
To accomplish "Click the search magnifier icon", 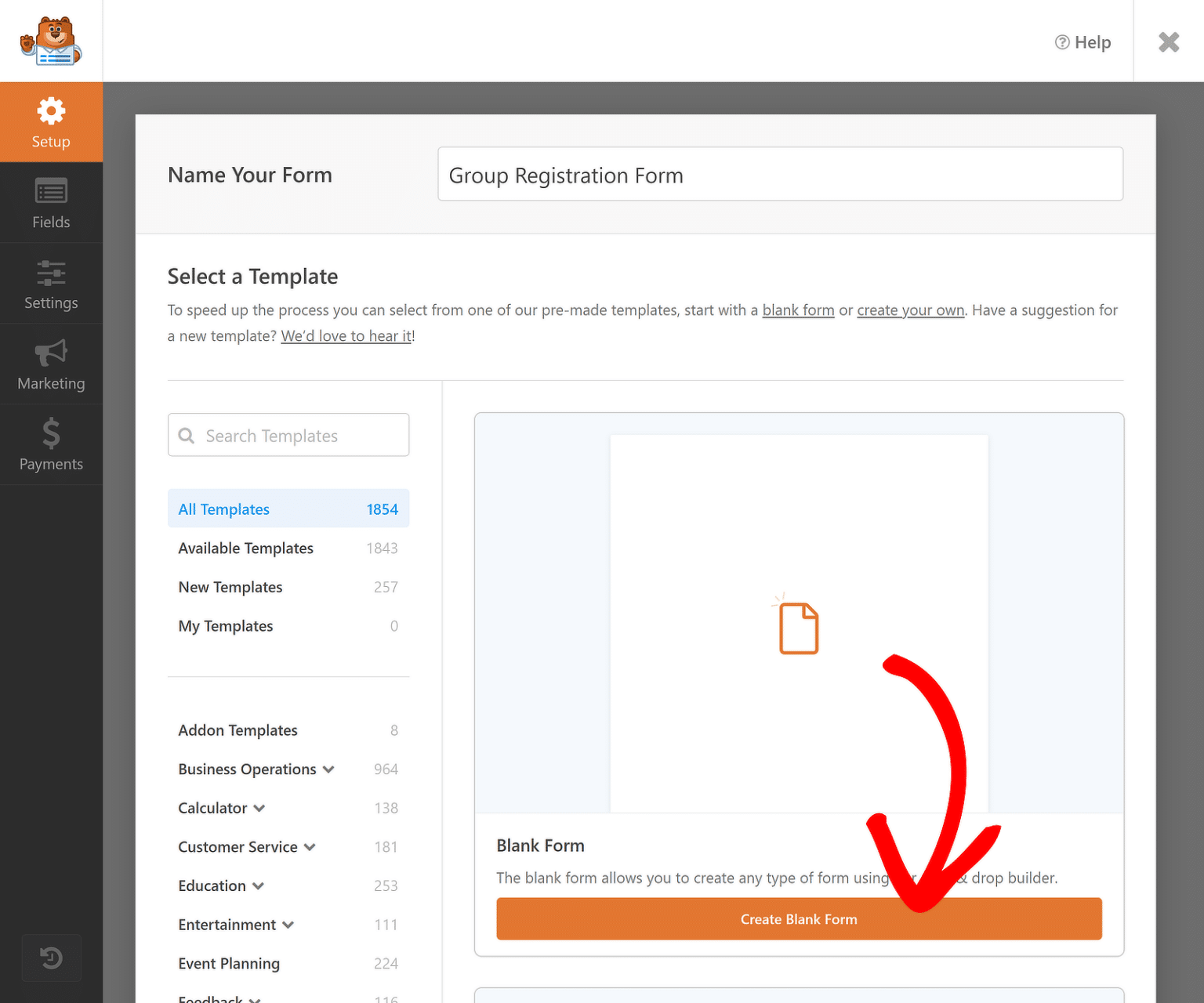I will (187, 435).
